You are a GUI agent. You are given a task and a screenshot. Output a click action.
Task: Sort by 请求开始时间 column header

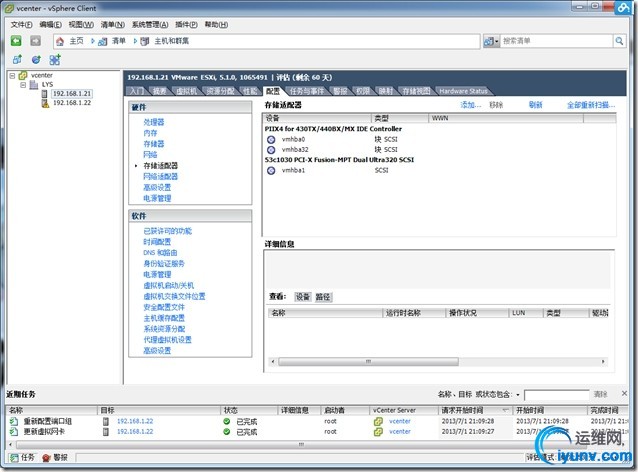[475, 410]
